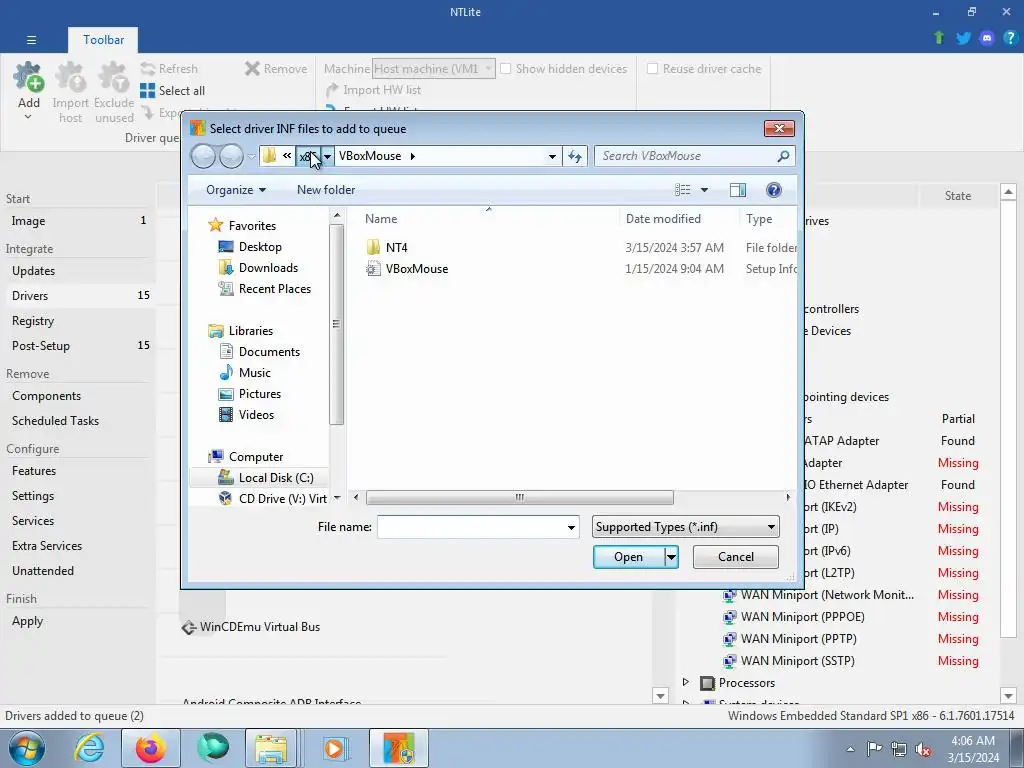Click the Windows Start button
The height and width of the screenshot is (768, 1024).
pos(26,748)
